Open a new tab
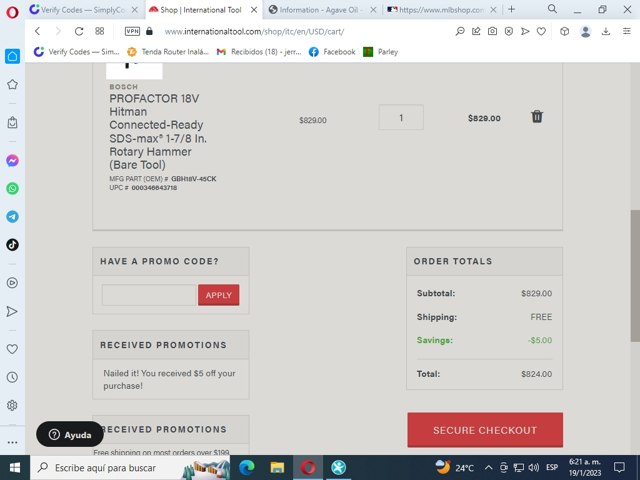This screenshot has height=480, width=640. click(511, 9)
